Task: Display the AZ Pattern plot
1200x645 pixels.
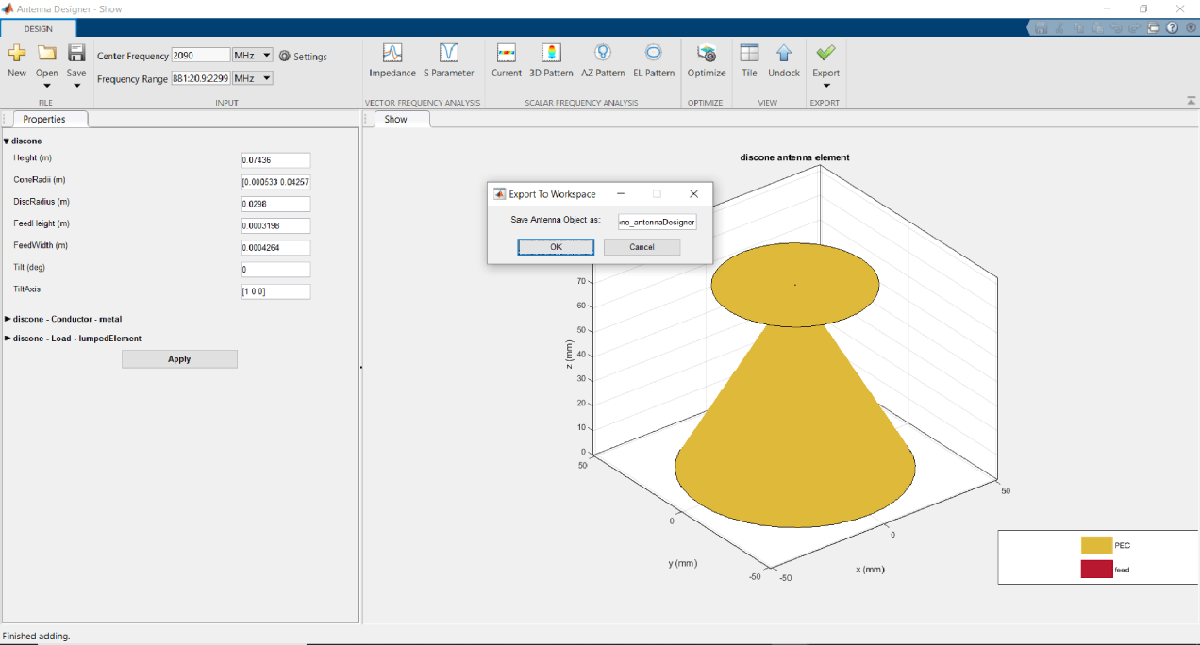Action: (x=603, y=54)
